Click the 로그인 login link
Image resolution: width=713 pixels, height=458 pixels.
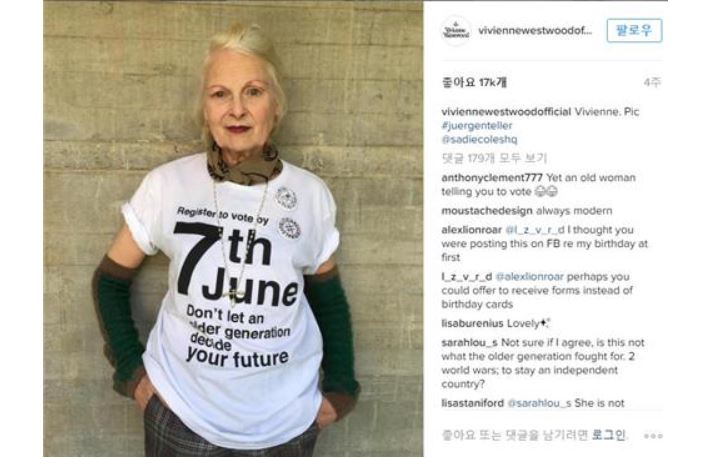pos(608,435)
